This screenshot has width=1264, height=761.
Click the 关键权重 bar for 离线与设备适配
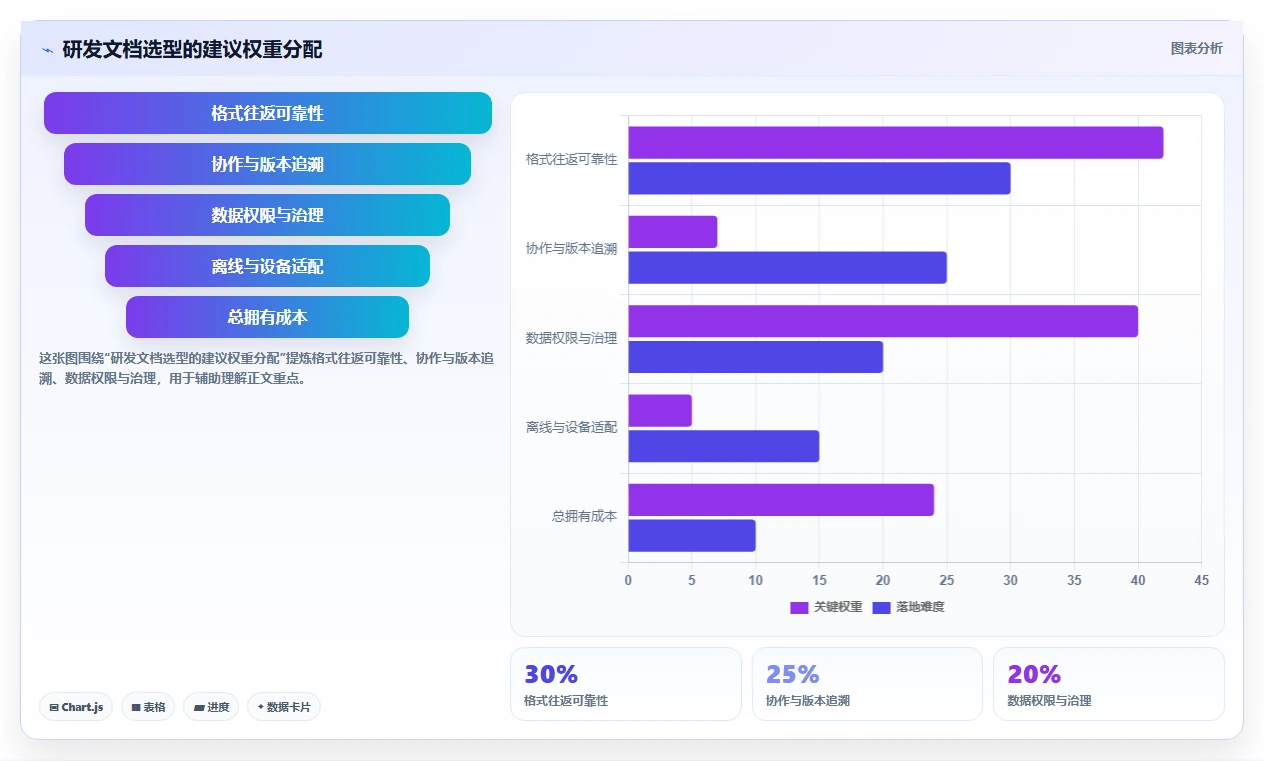click(660, 411)
